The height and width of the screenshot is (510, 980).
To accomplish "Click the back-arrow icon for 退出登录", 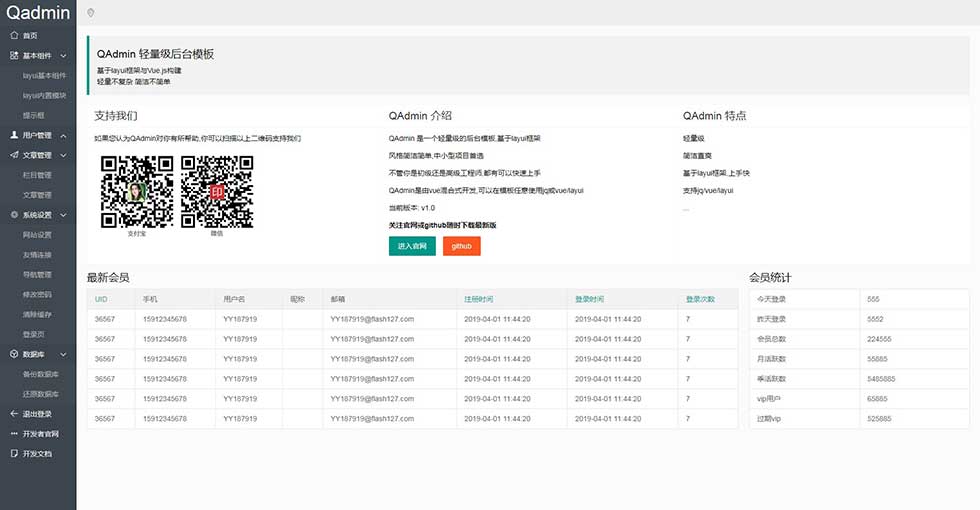I will 14,414.
